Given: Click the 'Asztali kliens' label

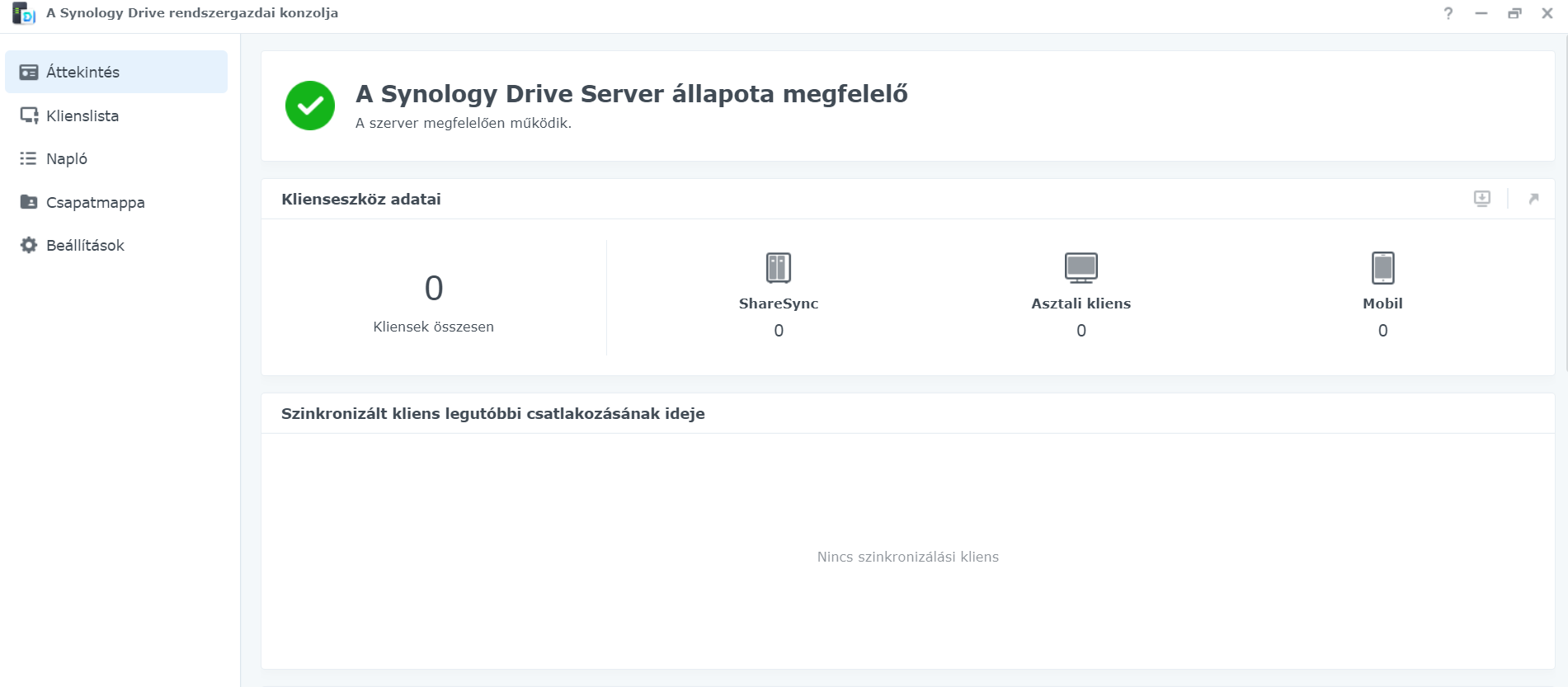Looking at the screenshot, I should coord(1081,304).
